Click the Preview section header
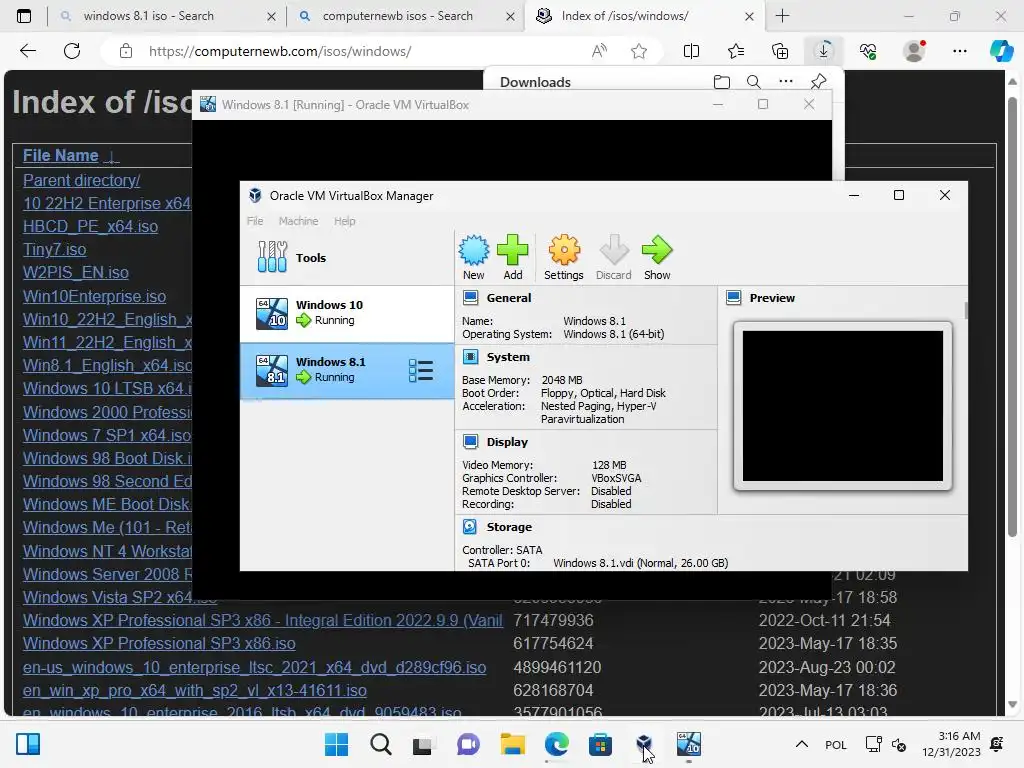Screen dimensions: 1024x768 pyautogui.click(x=772, y=298)
